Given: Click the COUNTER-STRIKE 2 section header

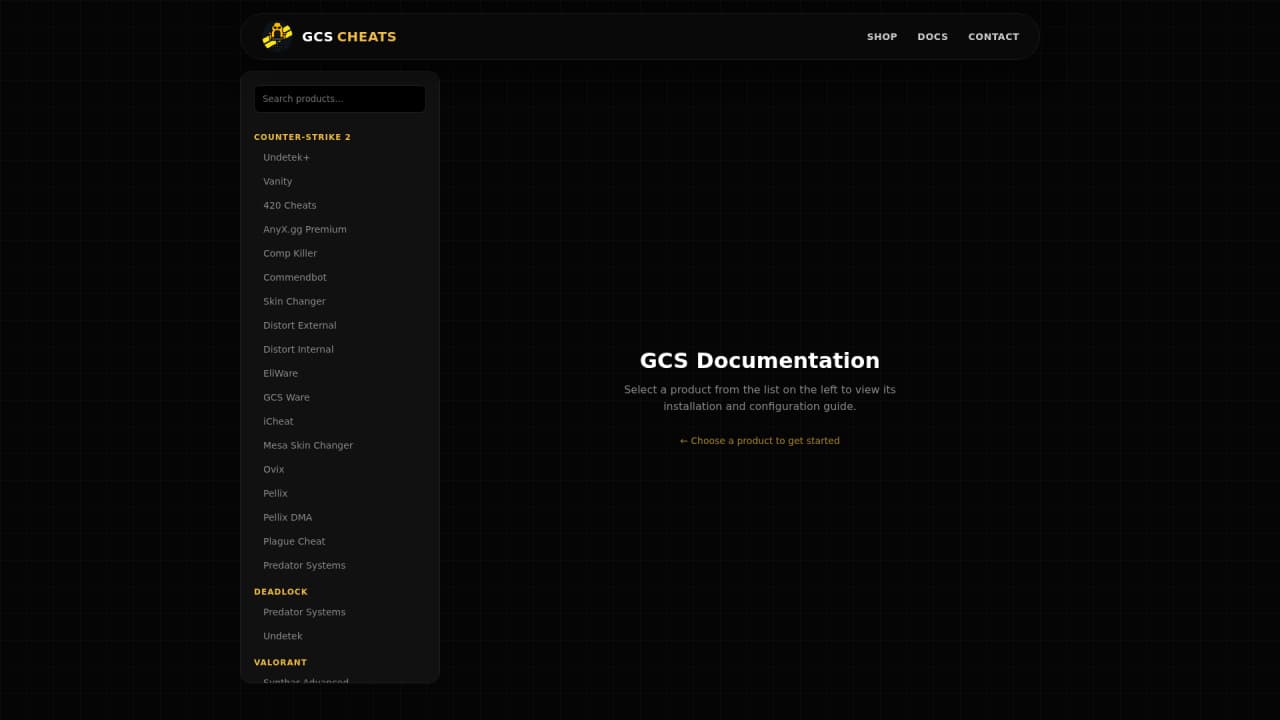Looking at the screenshot, I should 302,137.
